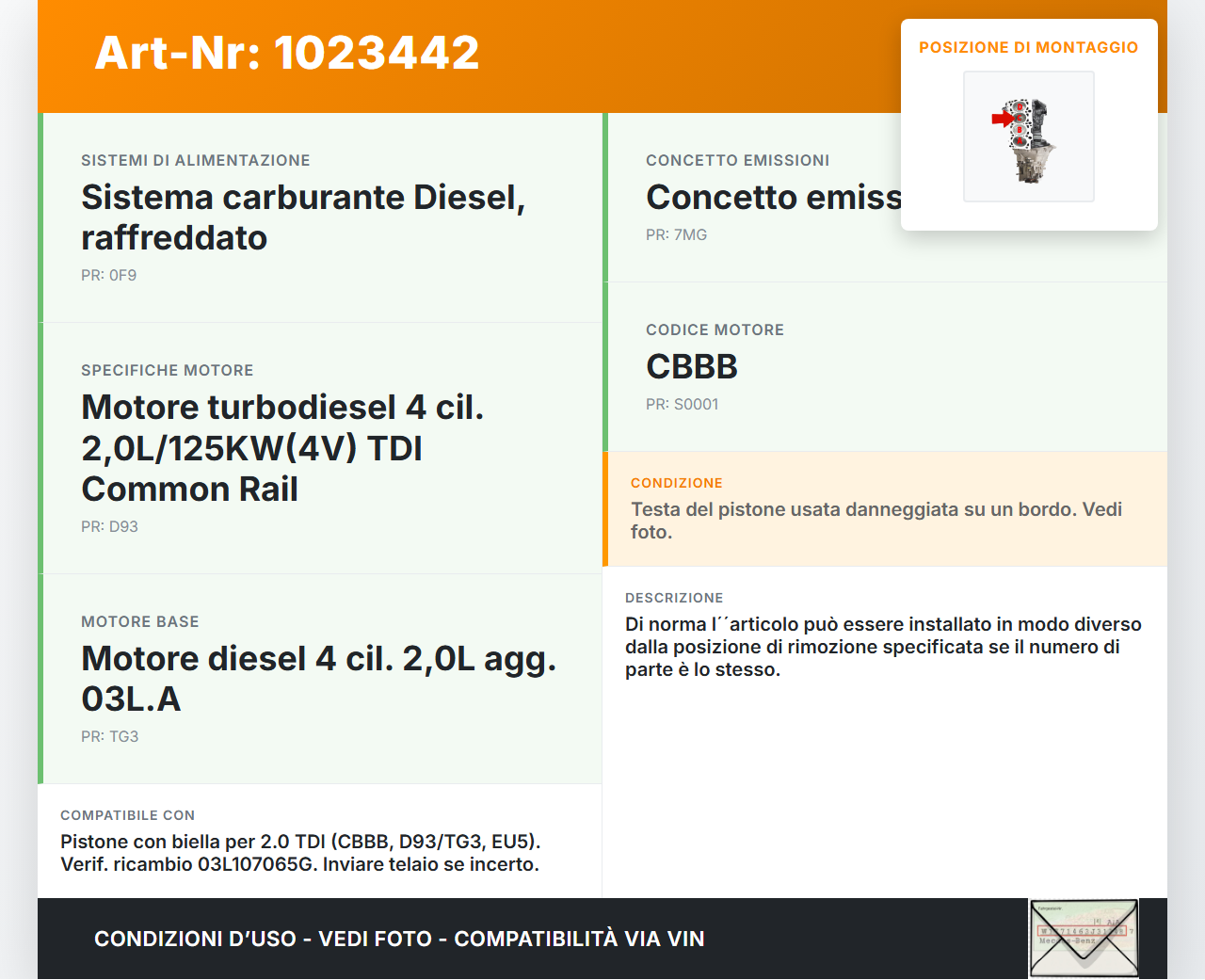This screenshot has width=1205, height=980.
Task: Click the DESCRIZIONE paragraph text
Action: tap(882, 647)
